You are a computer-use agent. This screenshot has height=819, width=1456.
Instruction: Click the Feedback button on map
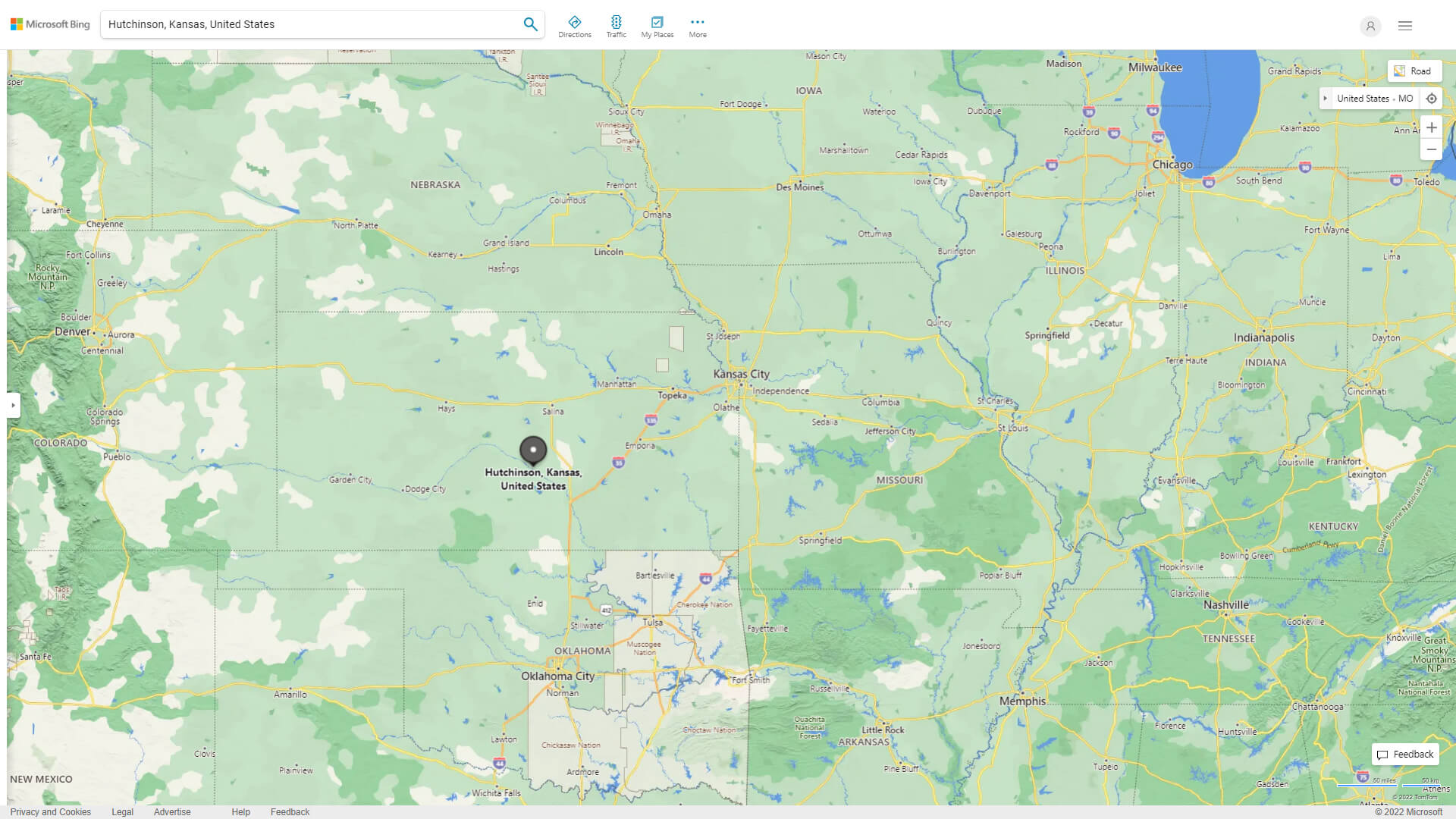(1404, 754)
